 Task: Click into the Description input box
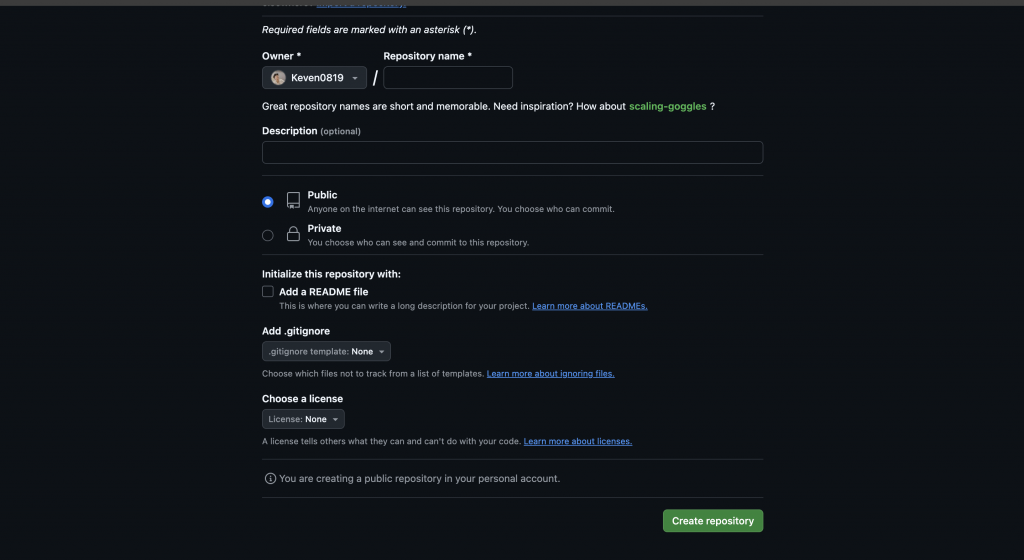pos(512,152)
